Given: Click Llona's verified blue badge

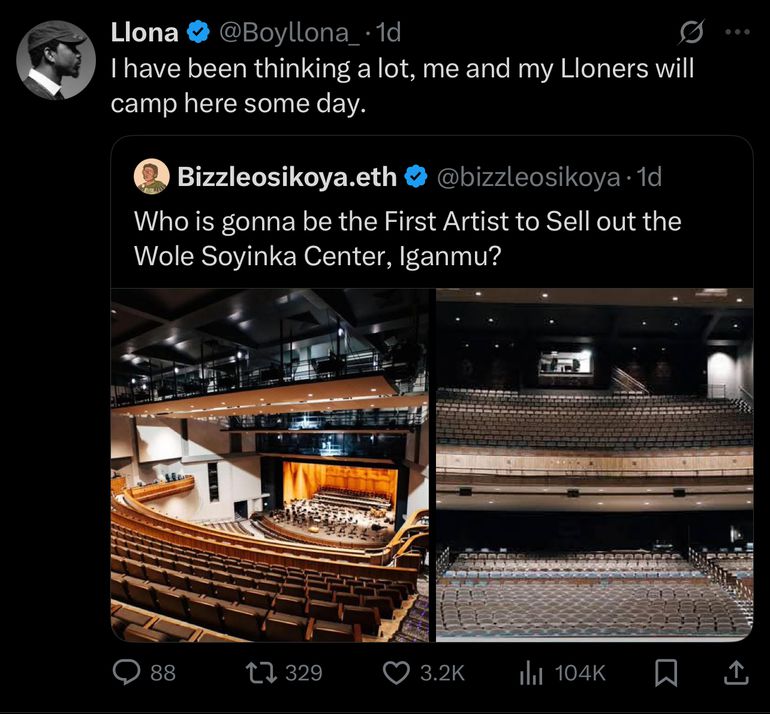Looking at the screenshot, I should [199, 33].
